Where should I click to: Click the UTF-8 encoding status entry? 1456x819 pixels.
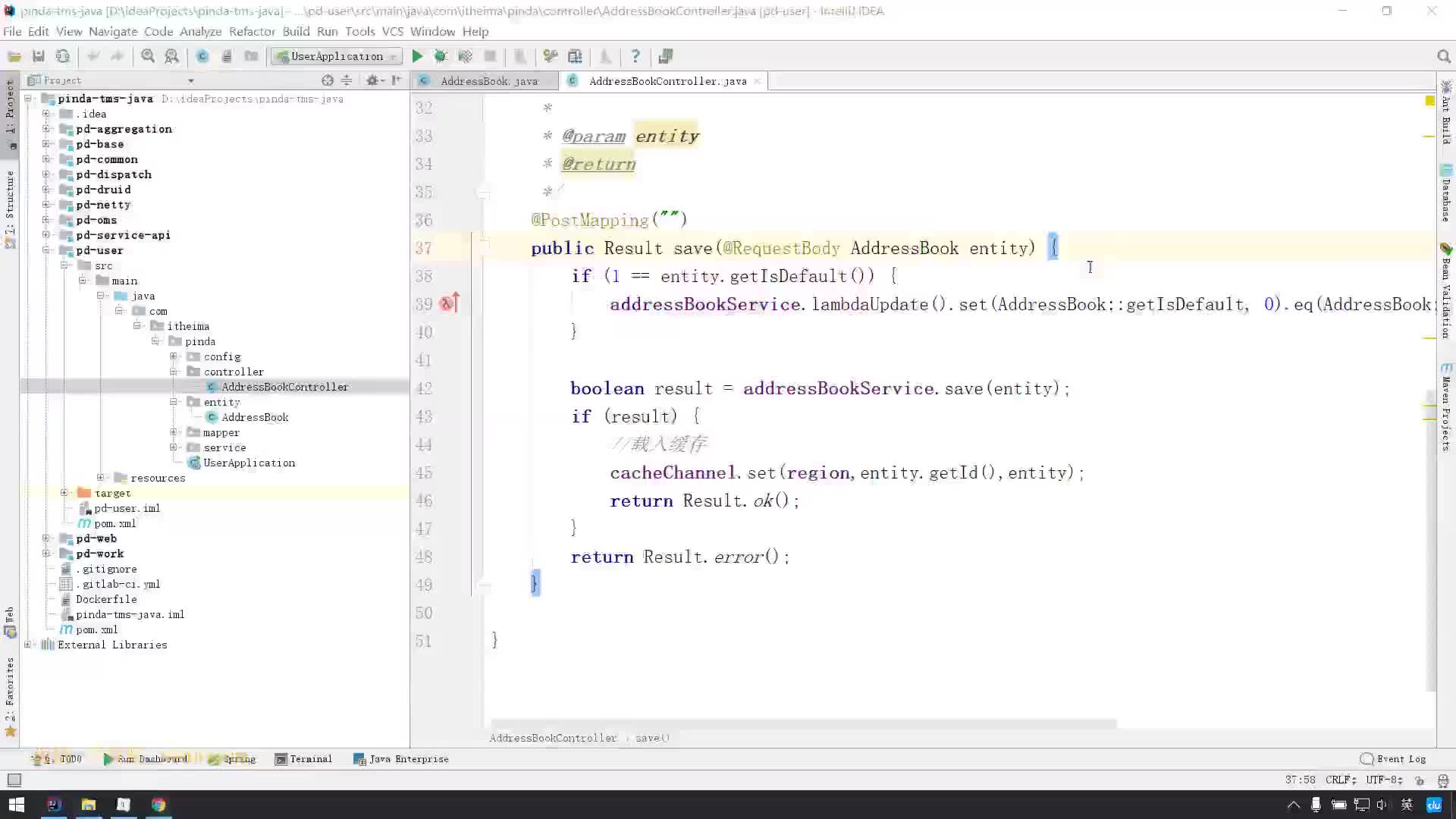[x=1384, y=780]
